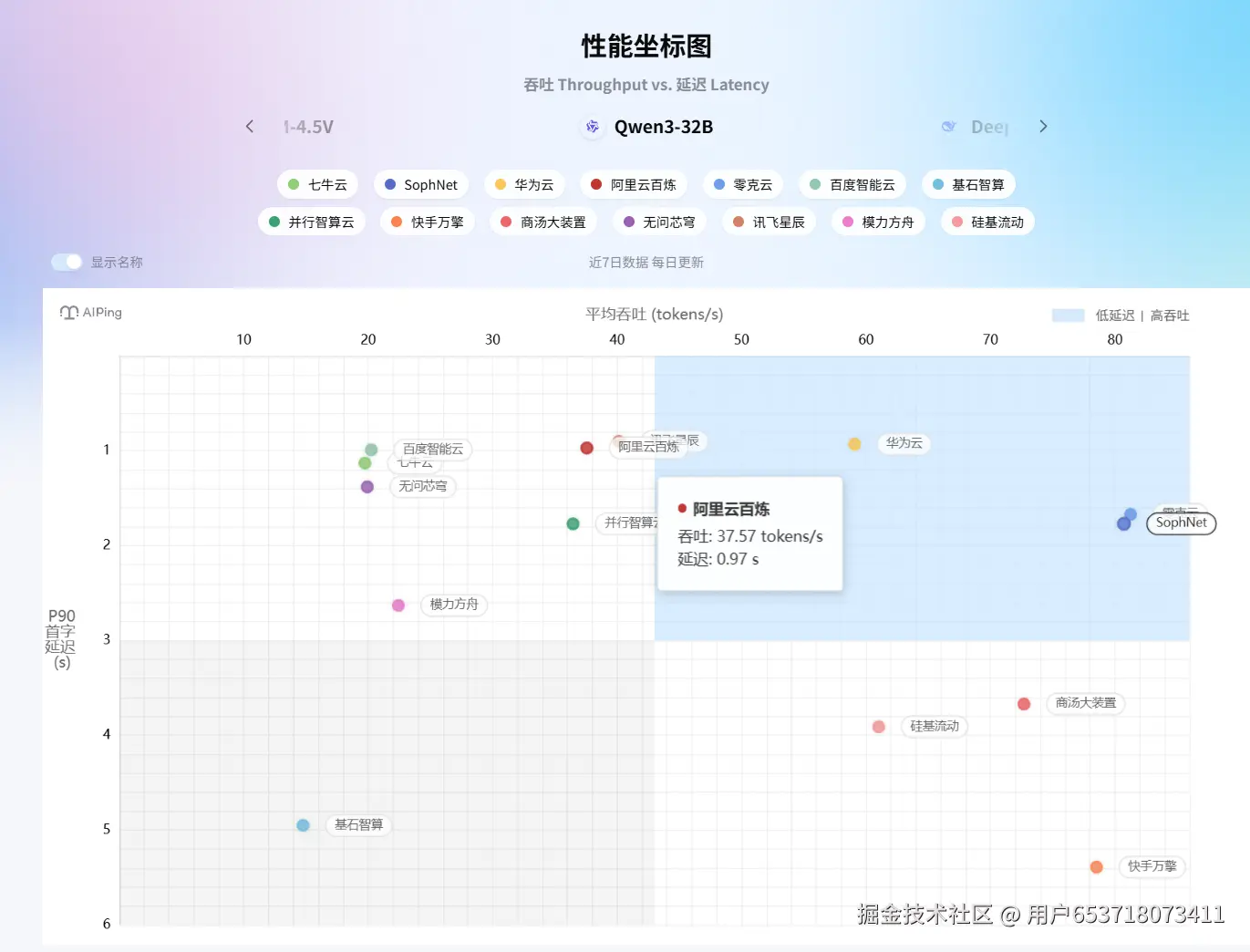Image resolution: width=1250 pixels, height=952 pixels.
Task: Click the 华为云 point label
Action: (904, 443)
